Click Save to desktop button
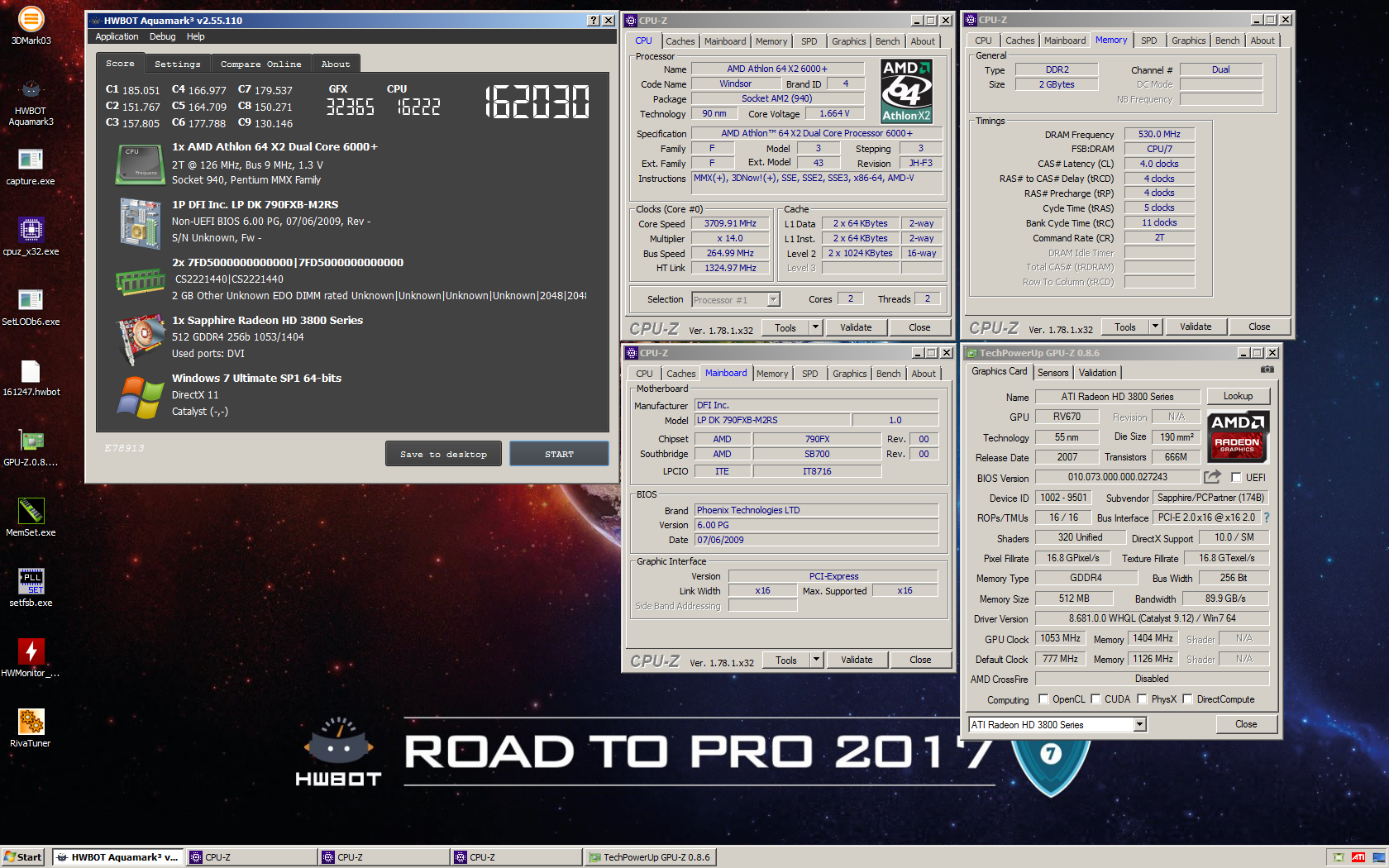Screen dimensions: 1389x868 click(x=443, y=454)
